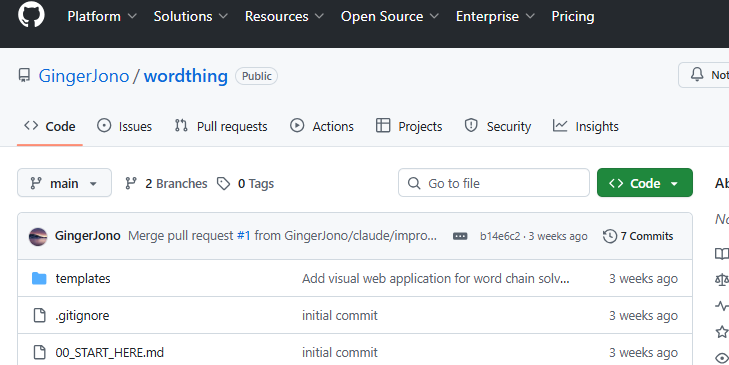This screenshot has width=729, height=365.
Task: Click the Pull requests merge icon
Action: pos(181,126)
